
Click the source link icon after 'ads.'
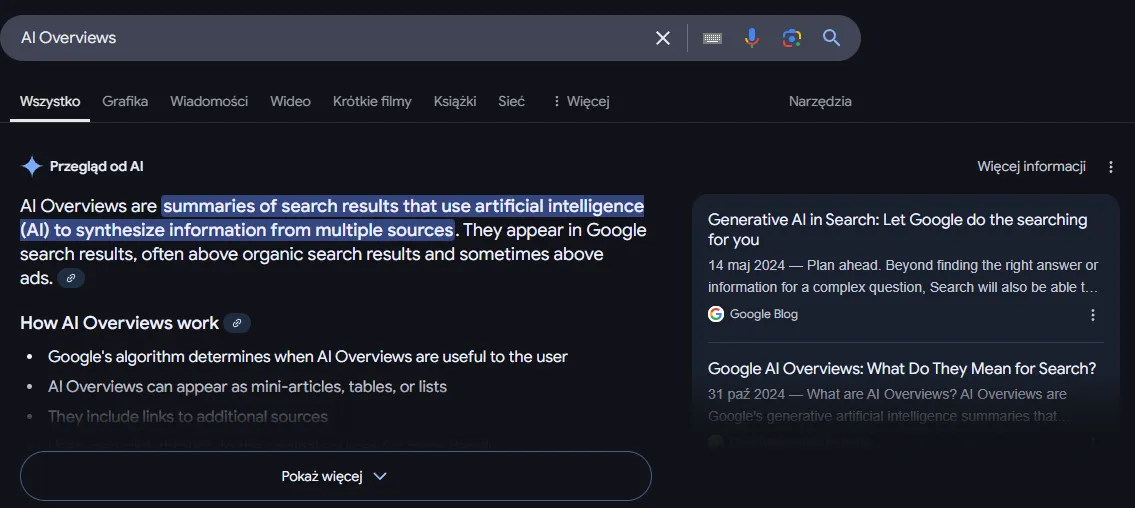coord(70,278)
